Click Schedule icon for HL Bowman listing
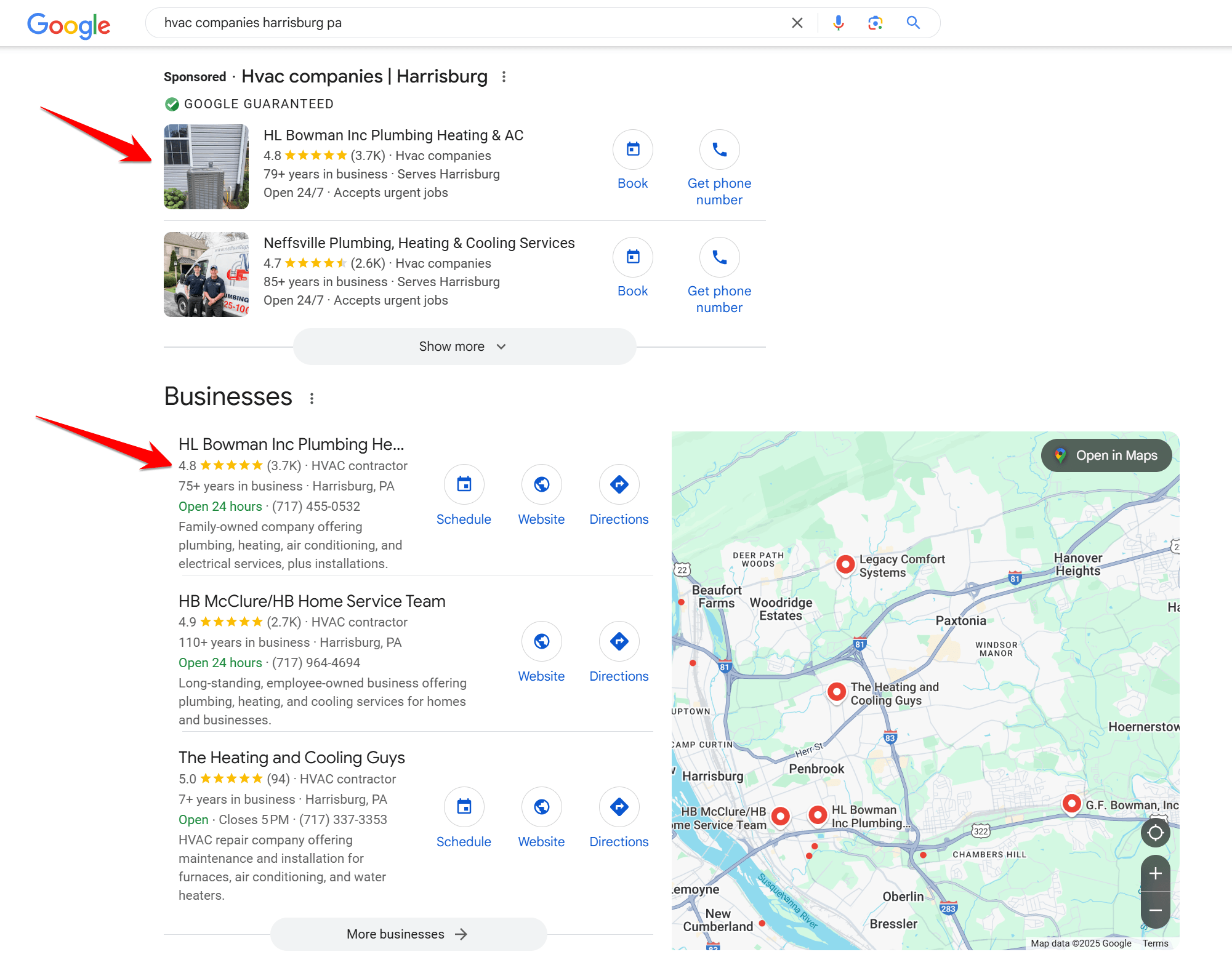The width and height of the screenshot is (1232, 965). point(464,484)
